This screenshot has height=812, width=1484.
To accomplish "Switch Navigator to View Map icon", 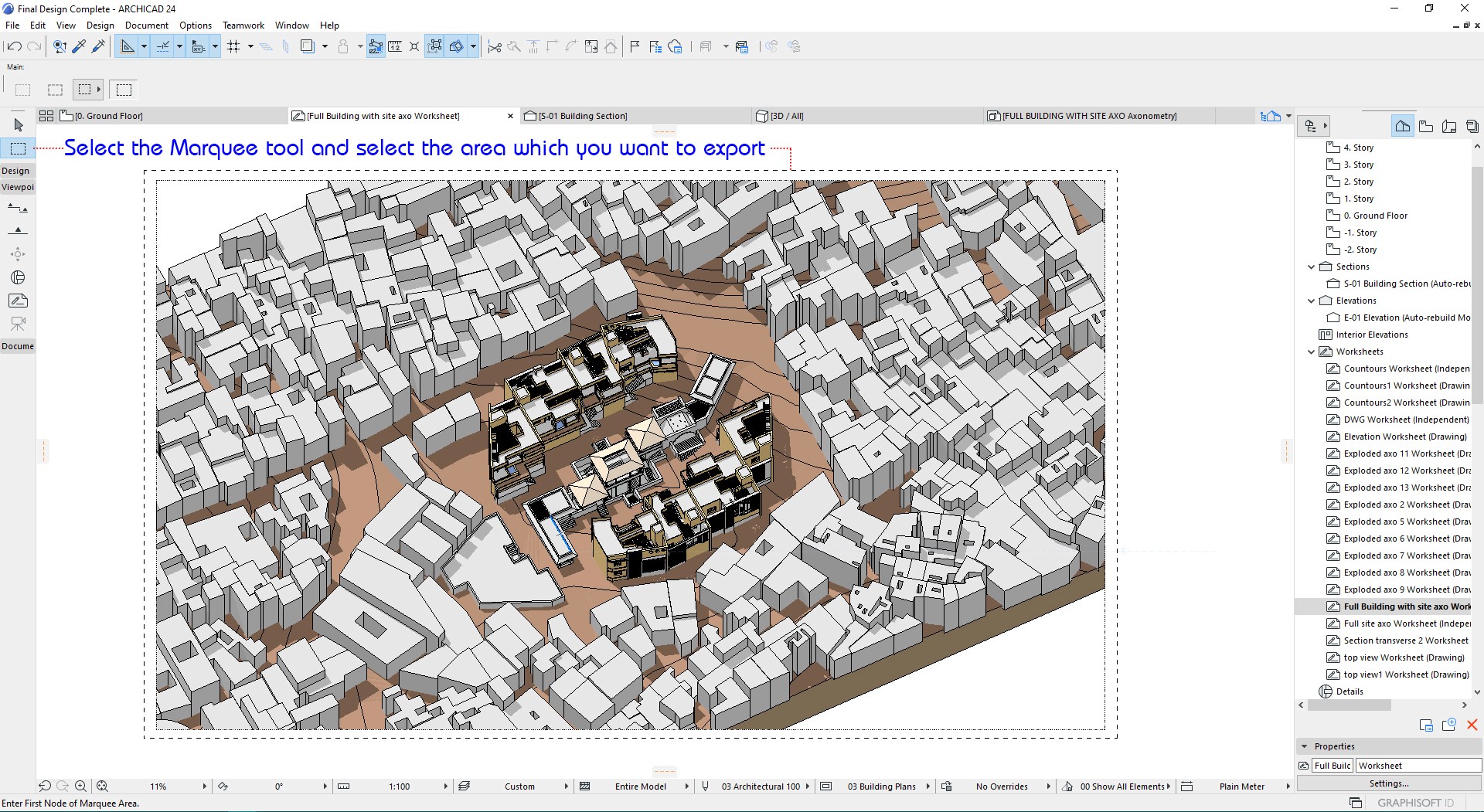I will point(1426,126).
